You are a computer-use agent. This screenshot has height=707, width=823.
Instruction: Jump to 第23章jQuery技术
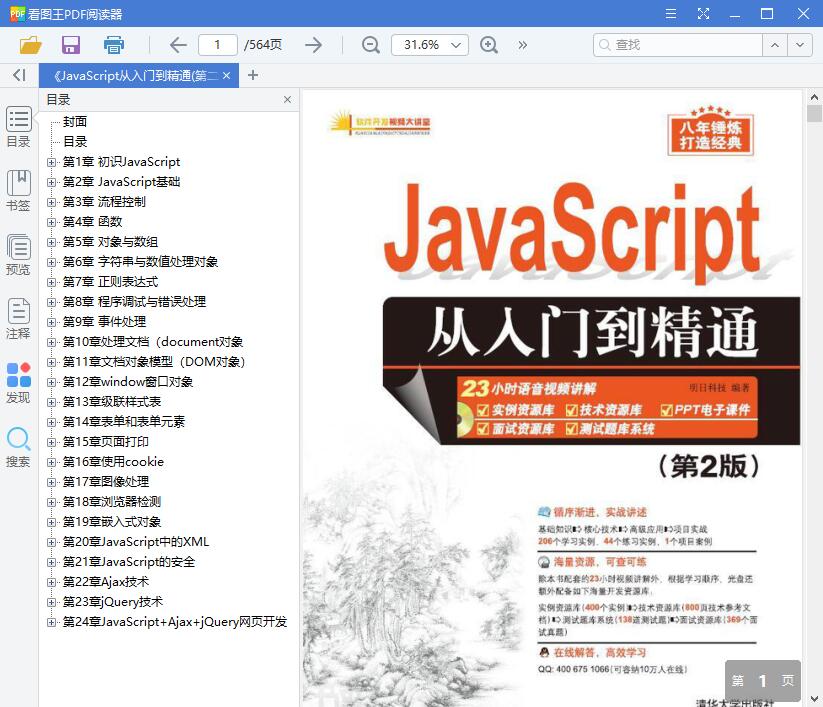113,602
